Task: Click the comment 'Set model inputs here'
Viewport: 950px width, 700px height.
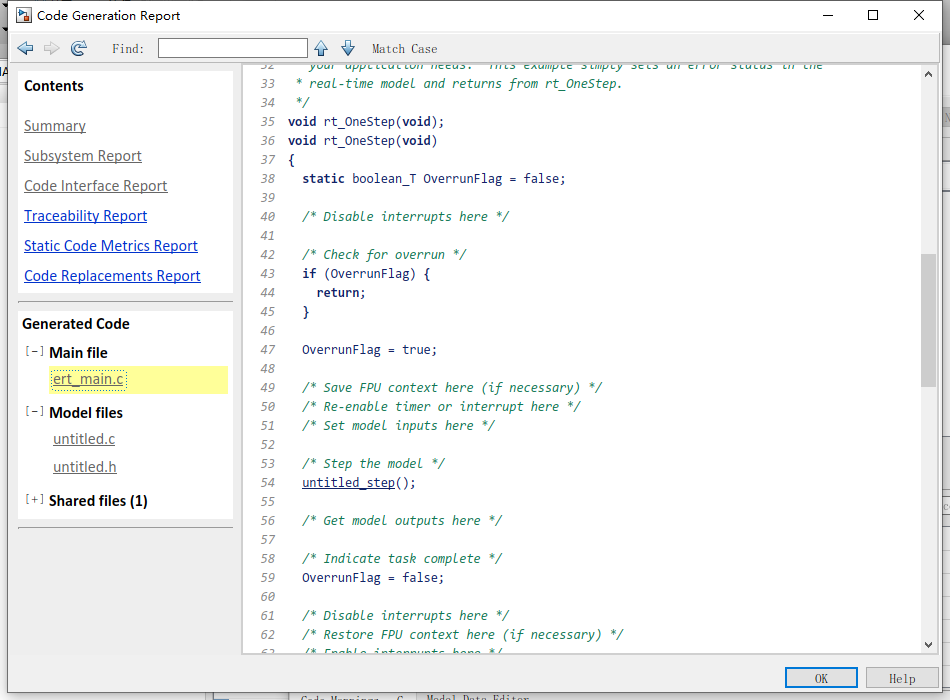Action: tap(398, 425)
